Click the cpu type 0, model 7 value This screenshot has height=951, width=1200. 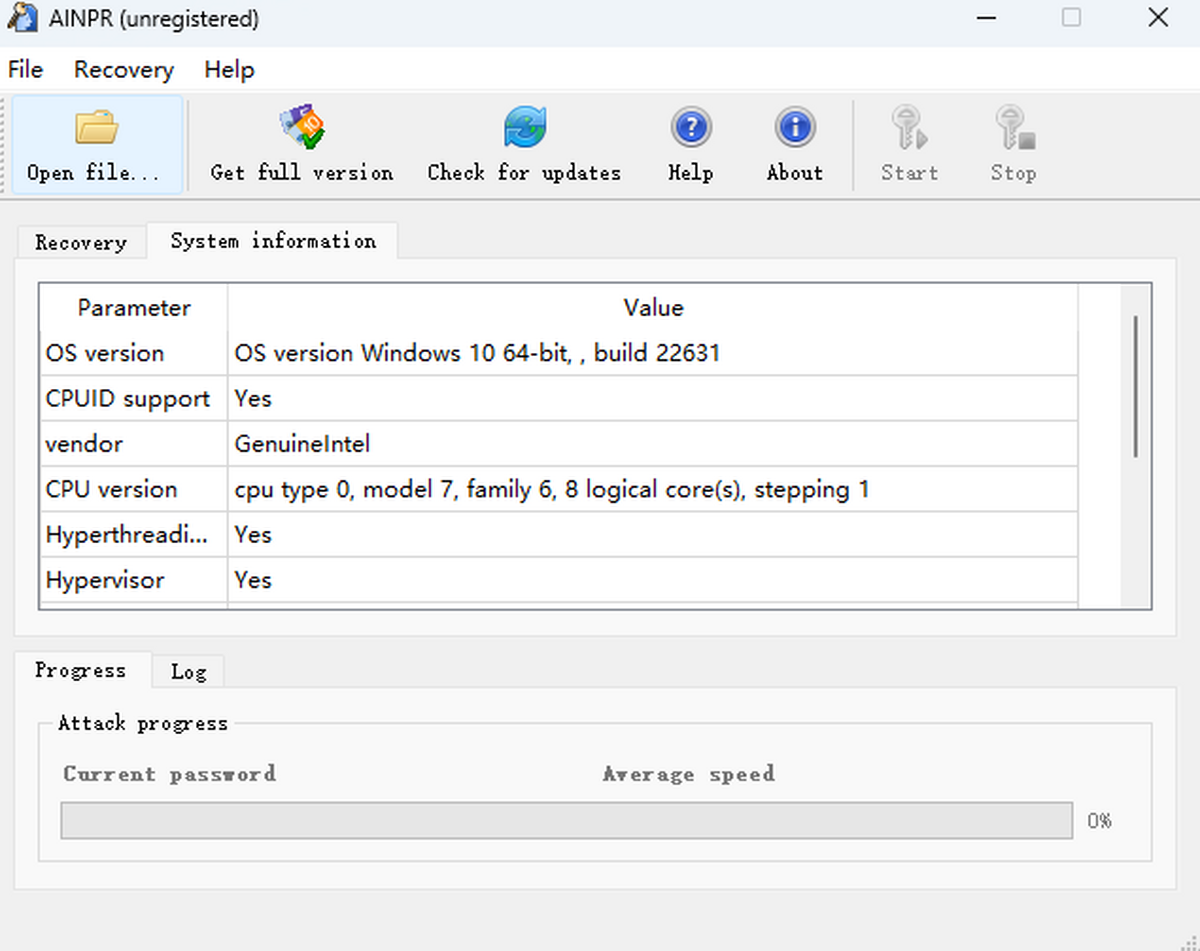click(x=653, y=489)
